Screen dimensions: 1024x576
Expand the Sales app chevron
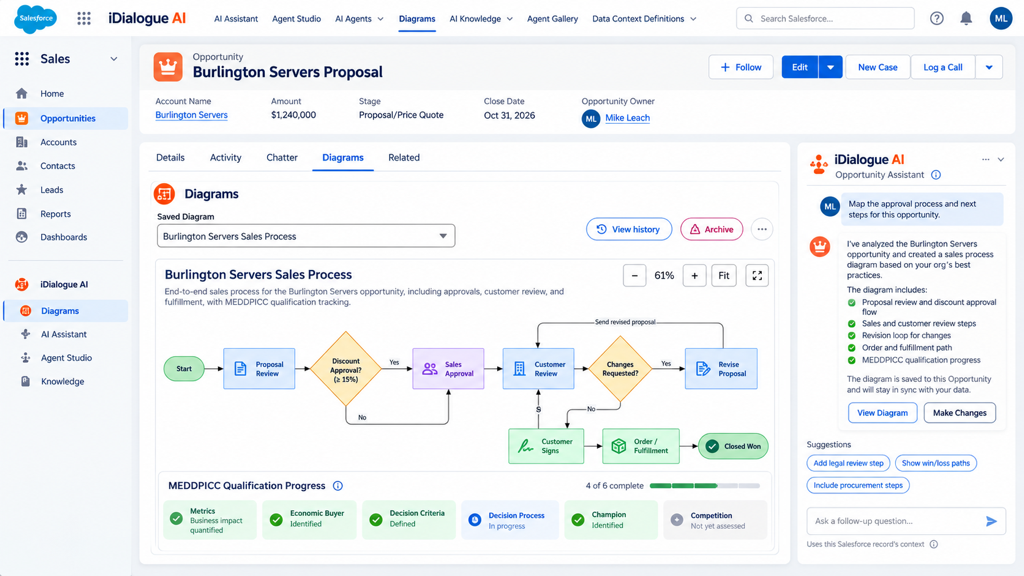[x=114, y=59]
